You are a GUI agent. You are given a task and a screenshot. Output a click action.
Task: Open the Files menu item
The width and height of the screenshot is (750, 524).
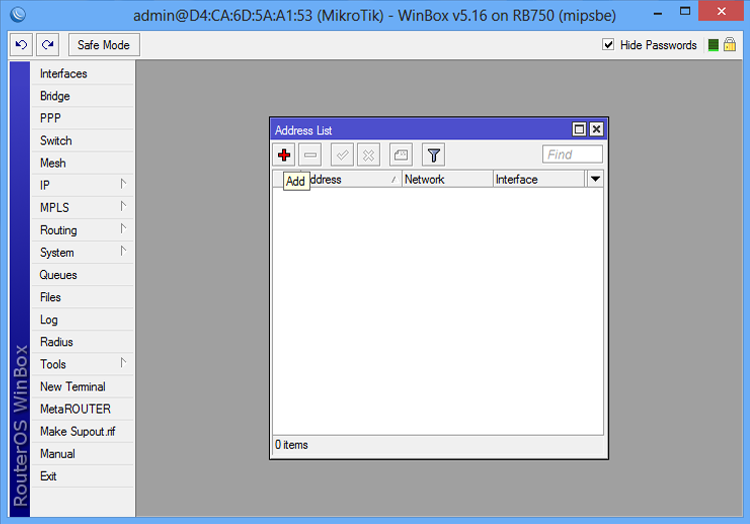click(x=82, y=297)
